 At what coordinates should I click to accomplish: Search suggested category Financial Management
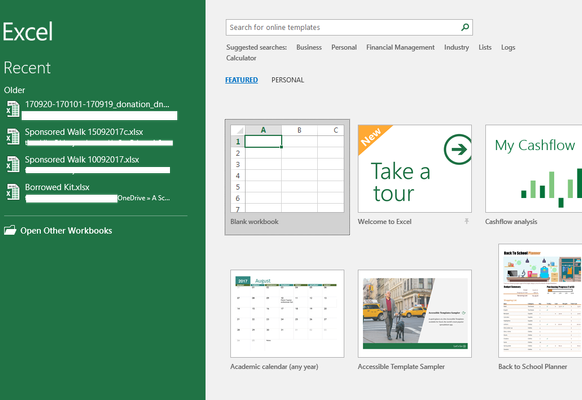point(400,47)
